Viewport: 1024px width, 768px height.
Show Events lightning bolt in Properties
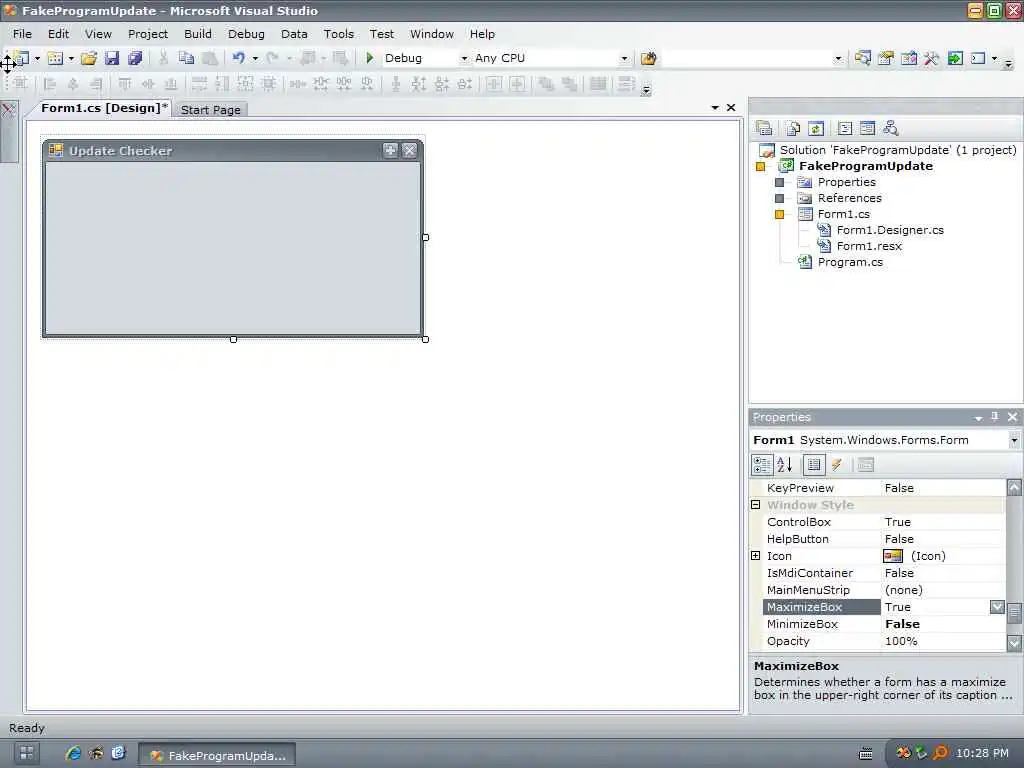[837, 464]
